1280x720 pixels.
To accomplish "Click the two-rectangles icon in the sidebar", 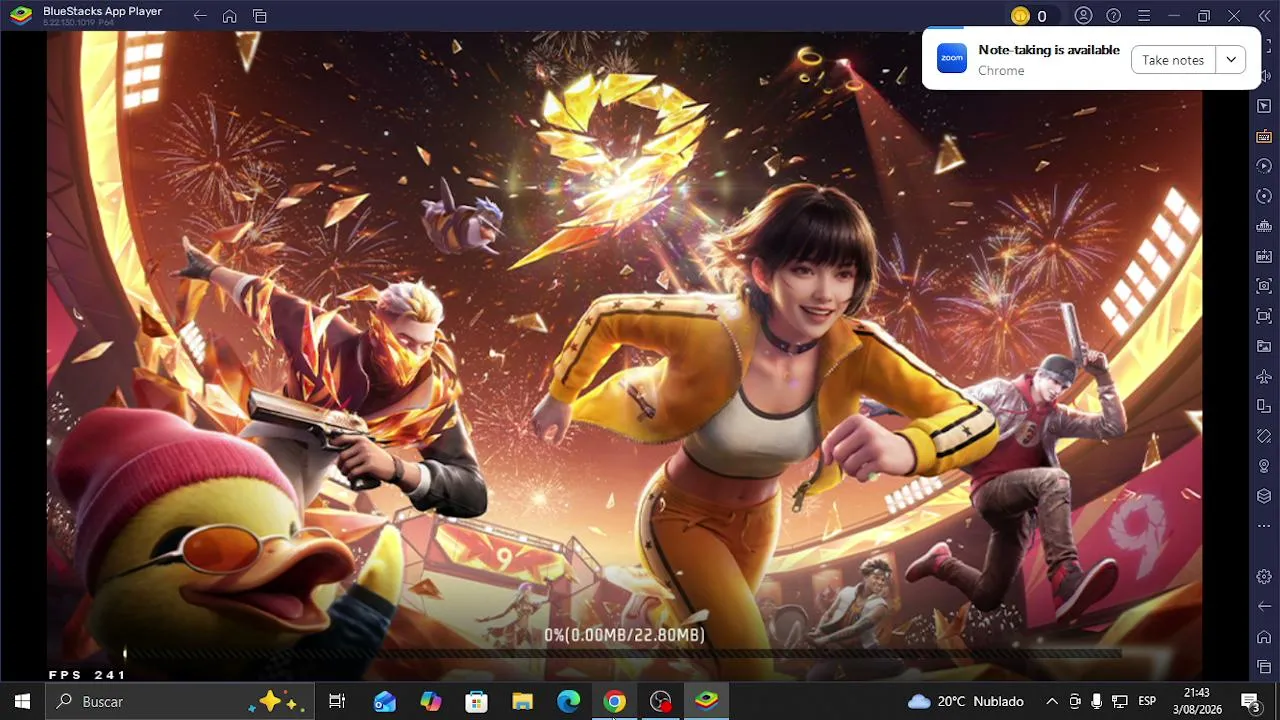I will point(1264,406).
